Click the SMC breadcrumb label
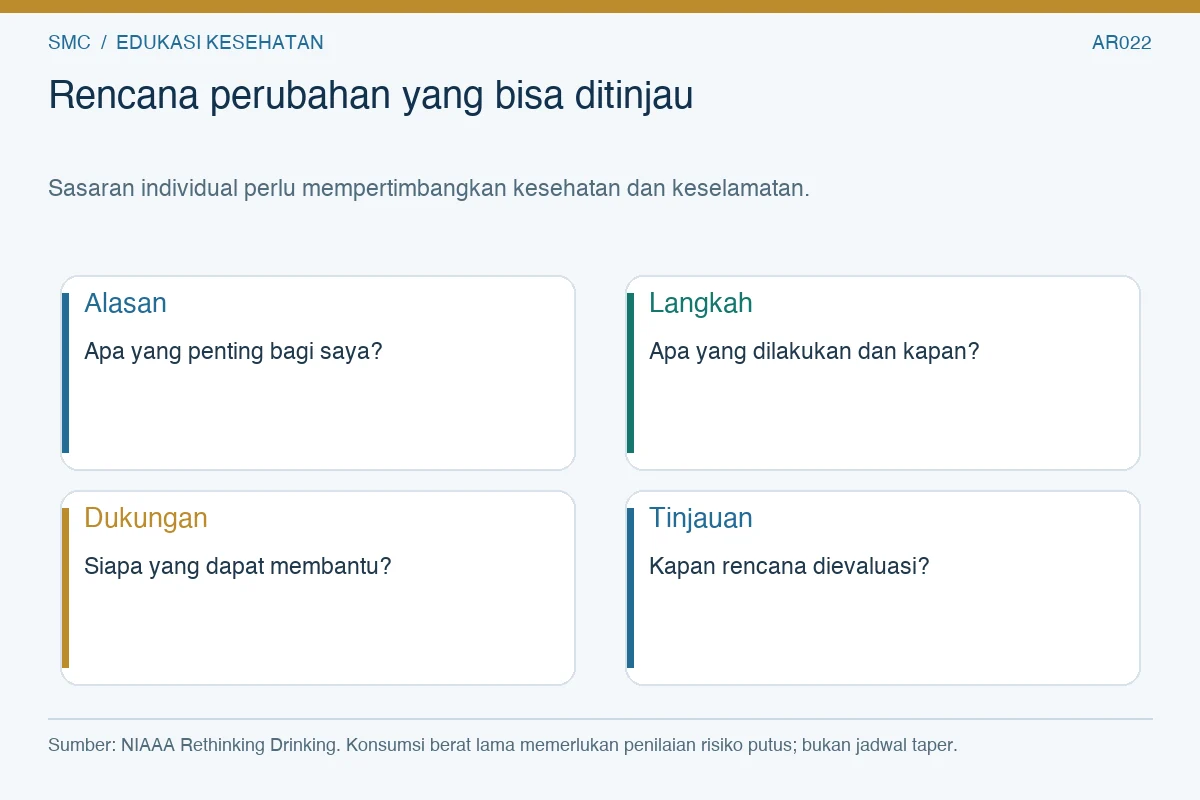The height and width of the screenshot is (800, 1200). [69, 42]
